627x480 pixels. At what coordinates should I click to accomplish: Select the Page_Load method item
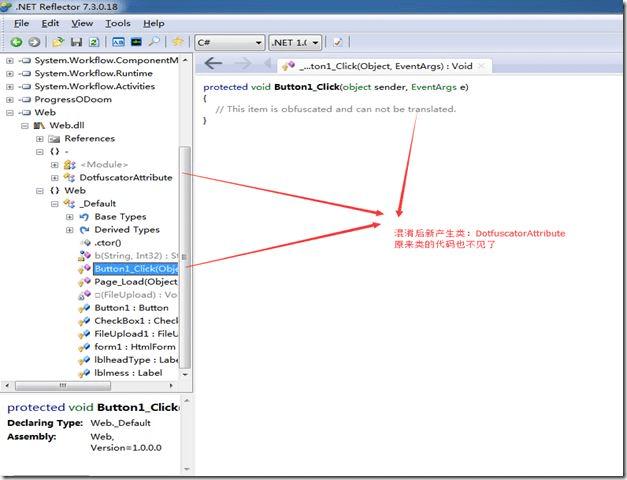pyautogui.click(x=136, y=282)
